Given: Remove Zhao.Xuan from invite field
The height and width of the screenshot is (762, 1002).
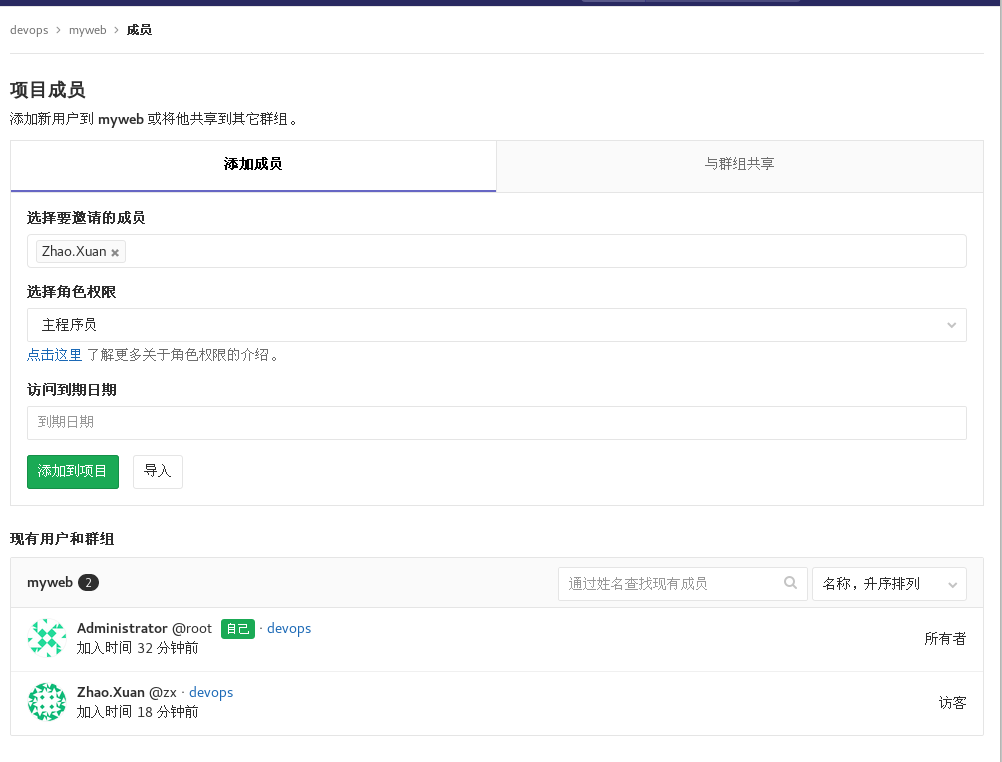Looking at the screenshot, I should (115, 253).
